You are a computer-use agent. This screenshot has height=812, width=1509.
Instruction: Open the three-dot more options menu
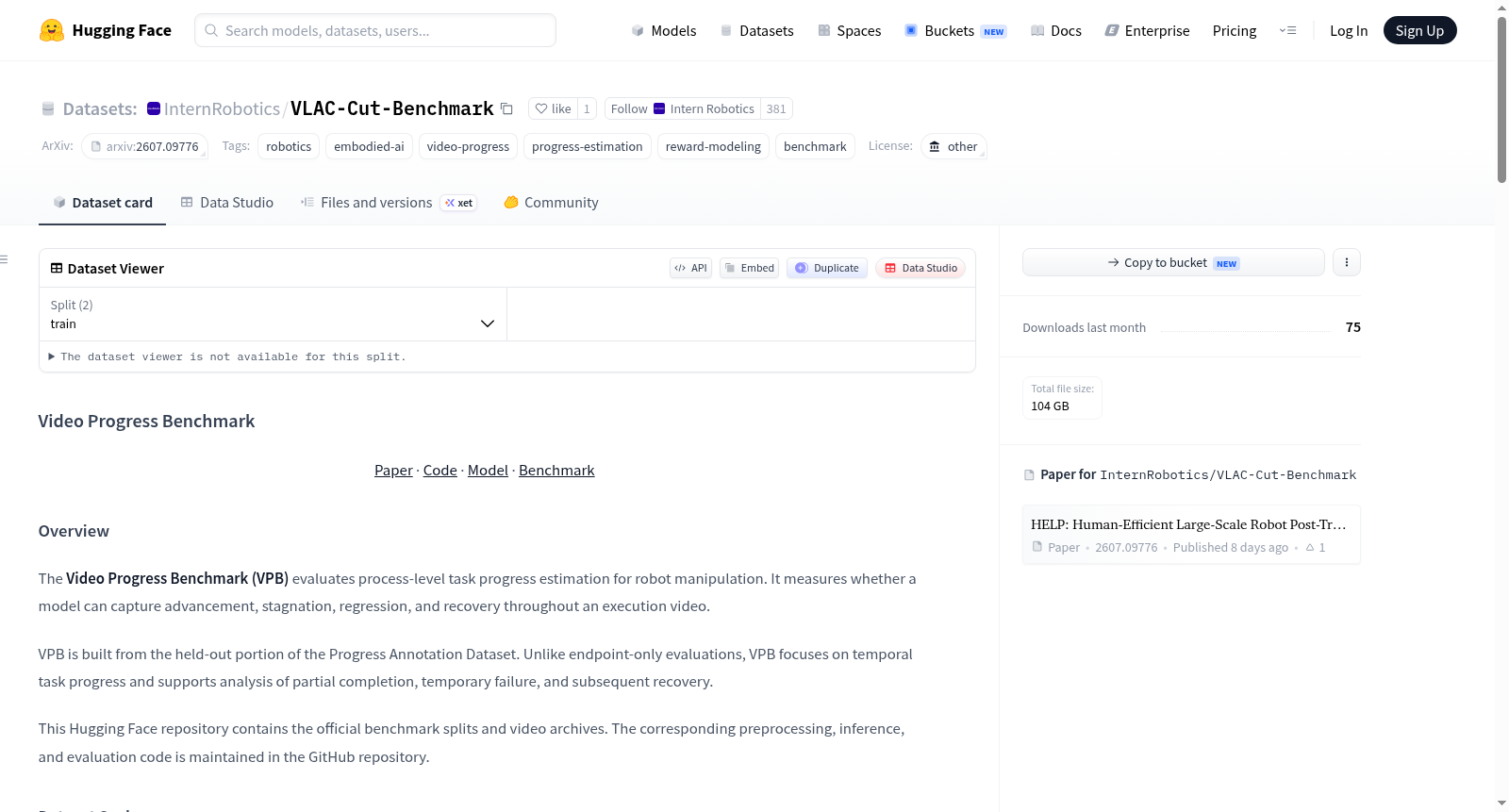click(x=1347, y=262)
